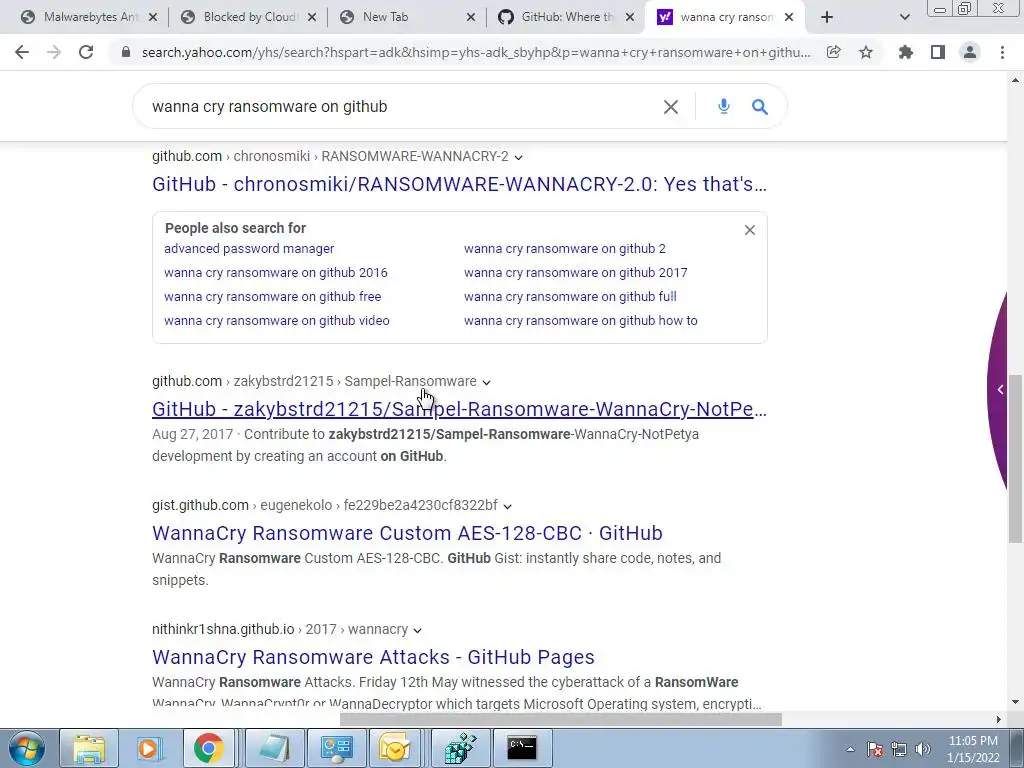Screen dimensions: 1024x768
Task: Bookmark this page with the star
Action: tap(866, 52)
